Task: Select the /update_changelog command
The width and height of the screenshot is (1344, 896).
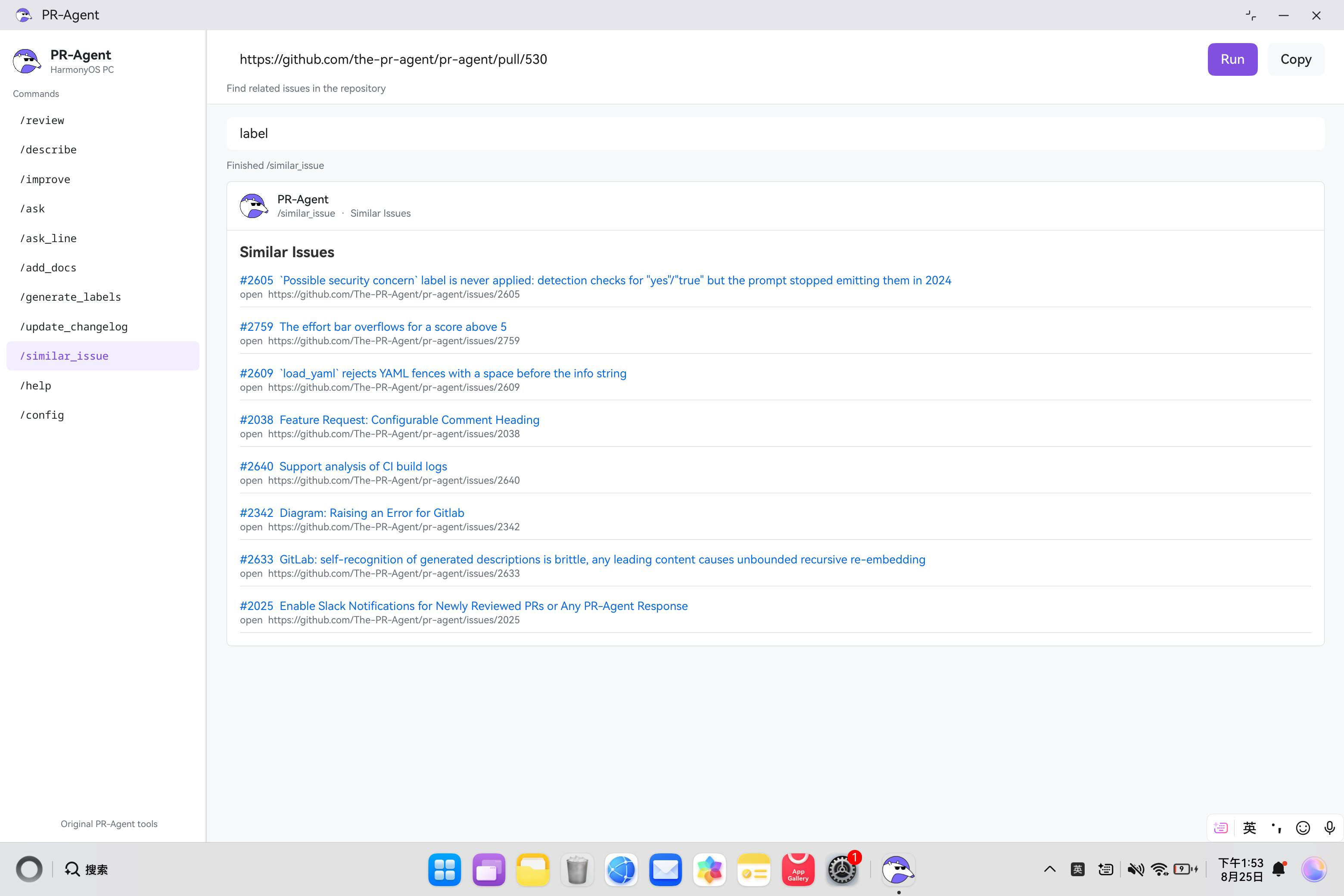Action: pos(103,327)
